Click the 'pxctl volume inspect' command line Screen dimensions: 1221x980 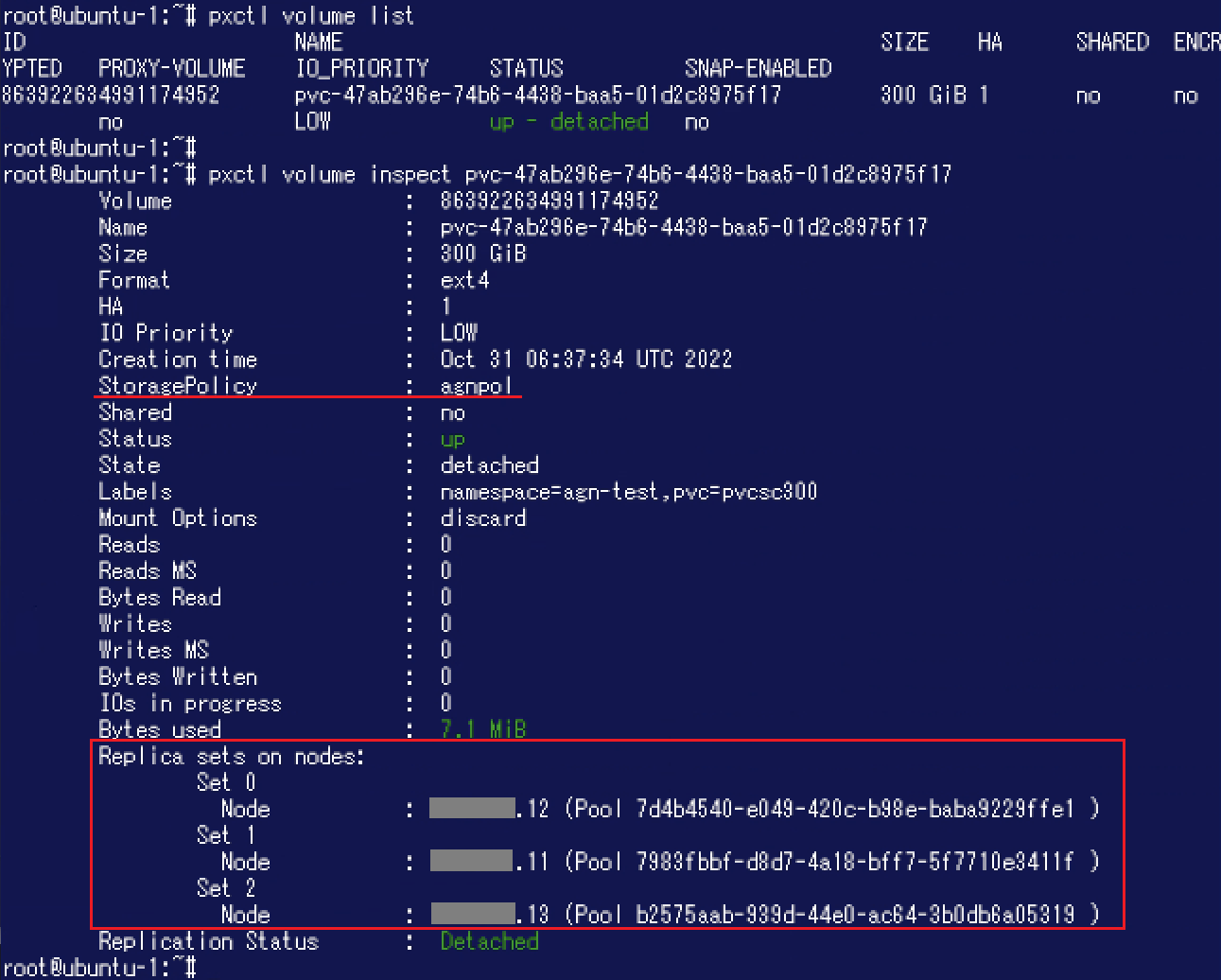click(x=477, y=174)
